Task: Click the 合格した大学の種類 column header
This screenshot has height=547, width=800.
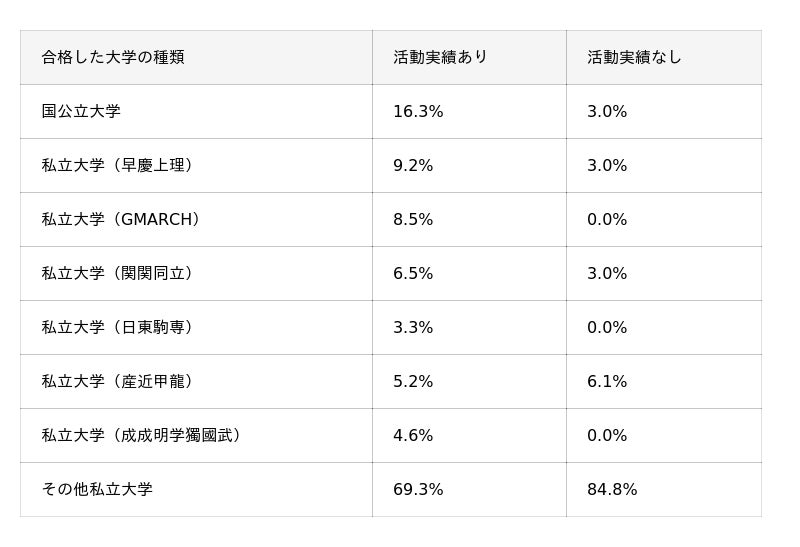Action: coord(113,57)
